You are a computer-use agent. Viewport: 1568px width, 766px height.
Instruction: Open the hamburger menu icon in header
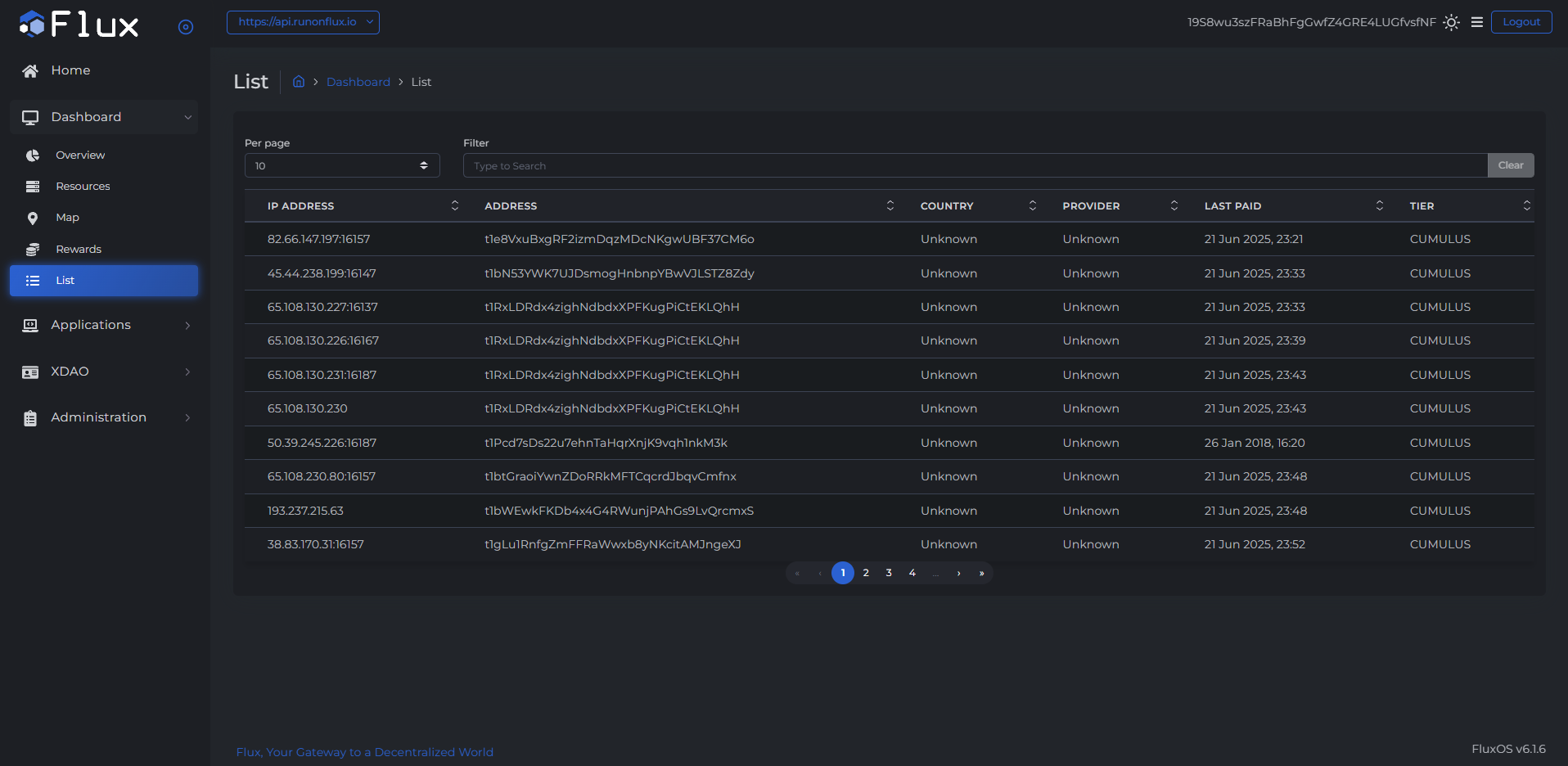pos(1477,23)
